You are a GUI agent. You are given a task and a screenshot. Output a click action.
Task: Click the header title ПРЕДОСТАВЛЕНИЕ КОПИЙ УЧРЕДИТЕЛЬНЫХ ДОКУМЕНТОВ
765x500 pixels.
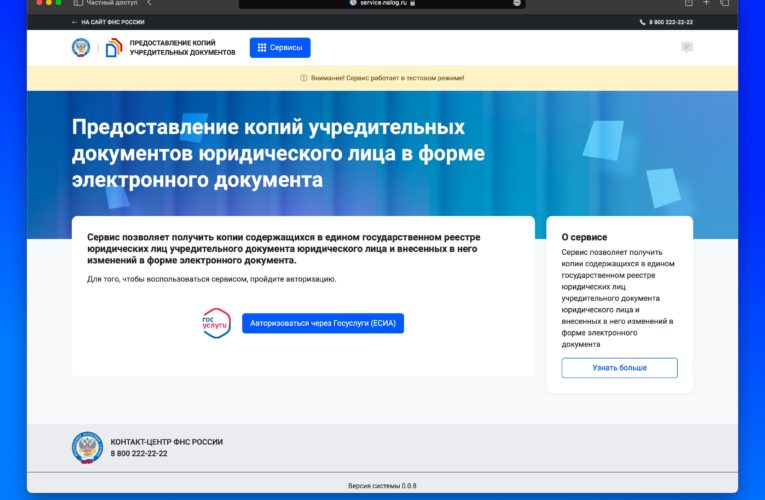pos(182,48)
